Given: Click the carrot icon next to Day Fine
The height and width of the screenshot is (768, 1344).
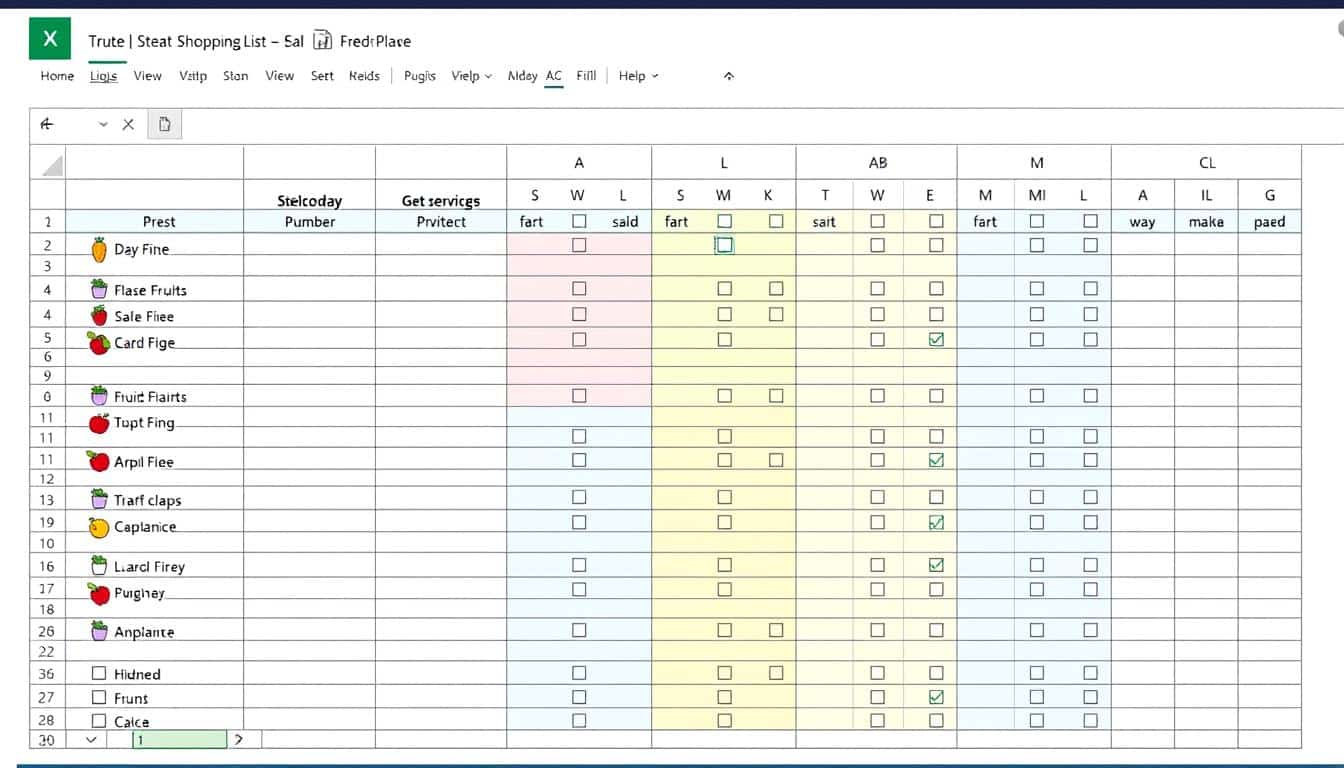Looking at the screenshot, I should coord(99,249).
